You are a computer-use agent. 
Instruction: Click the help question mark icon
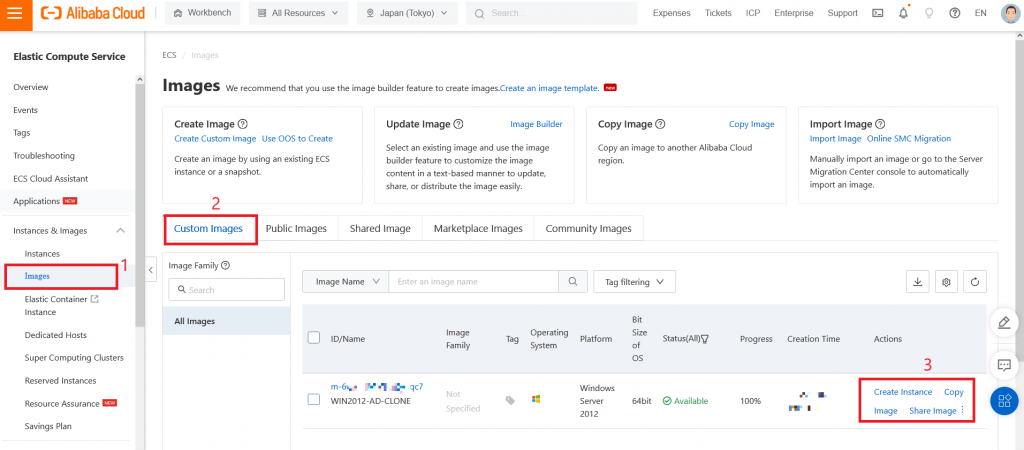[x=954, y=13]
